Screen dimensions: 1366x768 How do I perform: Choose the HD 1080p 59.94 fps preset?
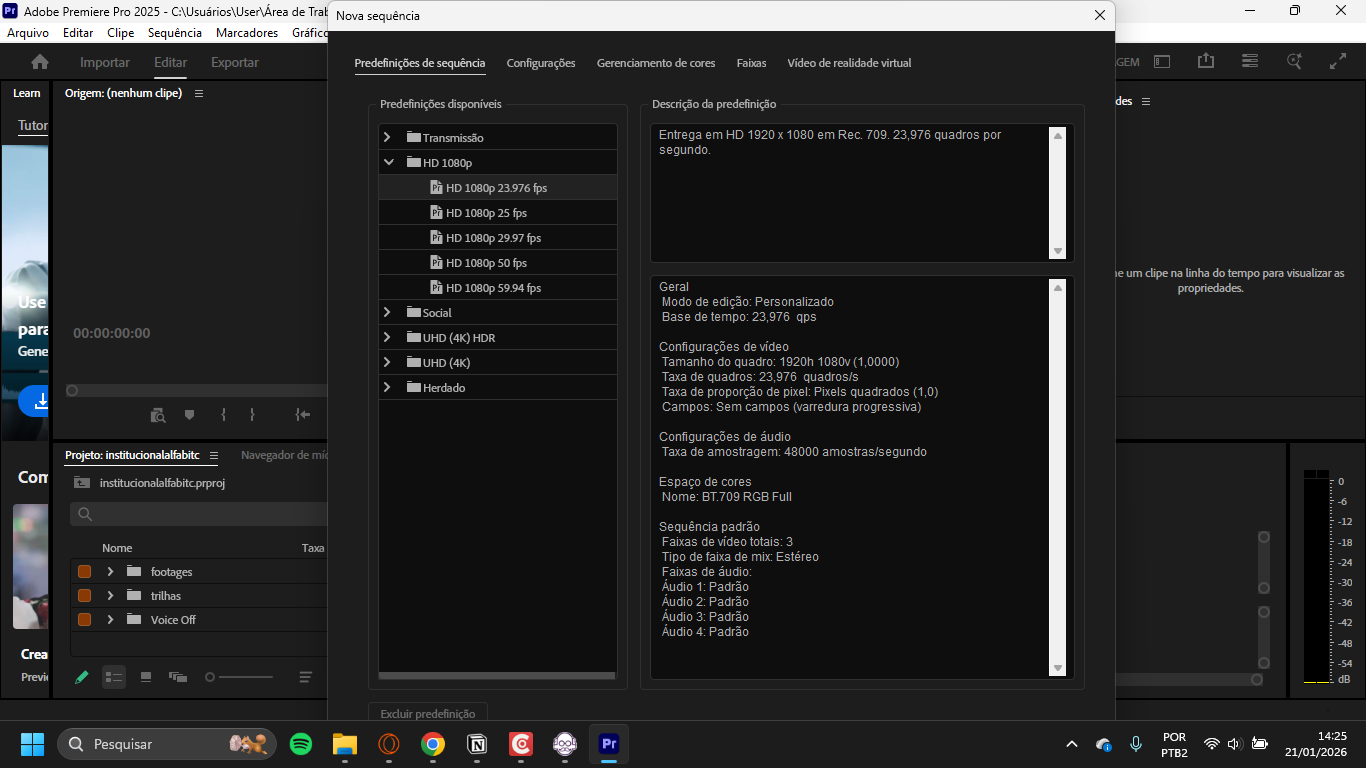[493, 288]
